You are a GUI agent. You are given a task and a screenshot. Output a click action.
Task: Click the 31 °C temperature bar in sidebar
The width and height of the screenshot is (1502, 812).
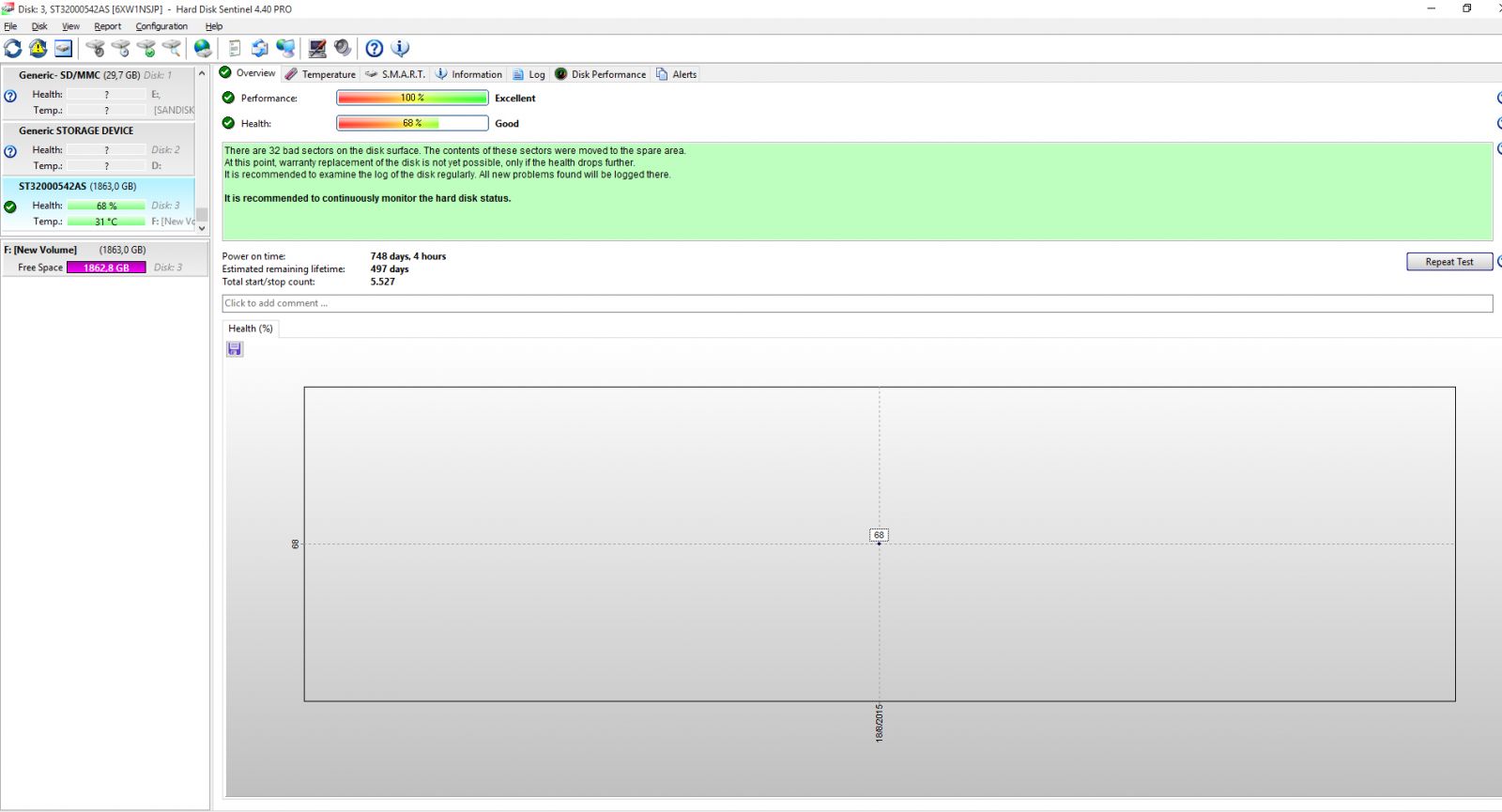pos(106,222)
